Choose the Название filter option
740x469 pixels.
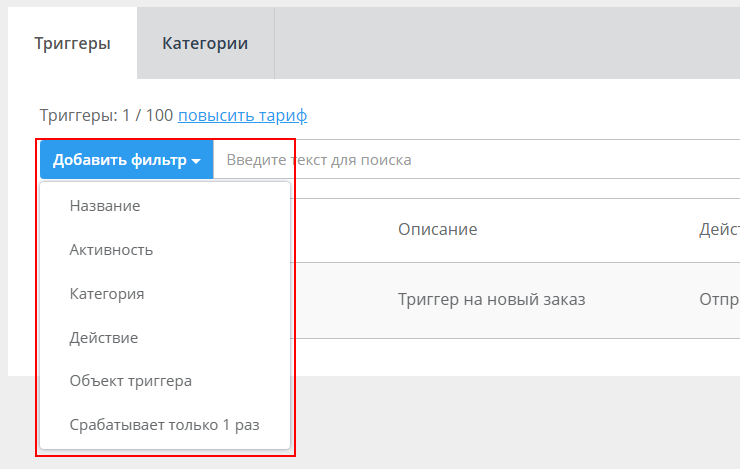(165, 206)
